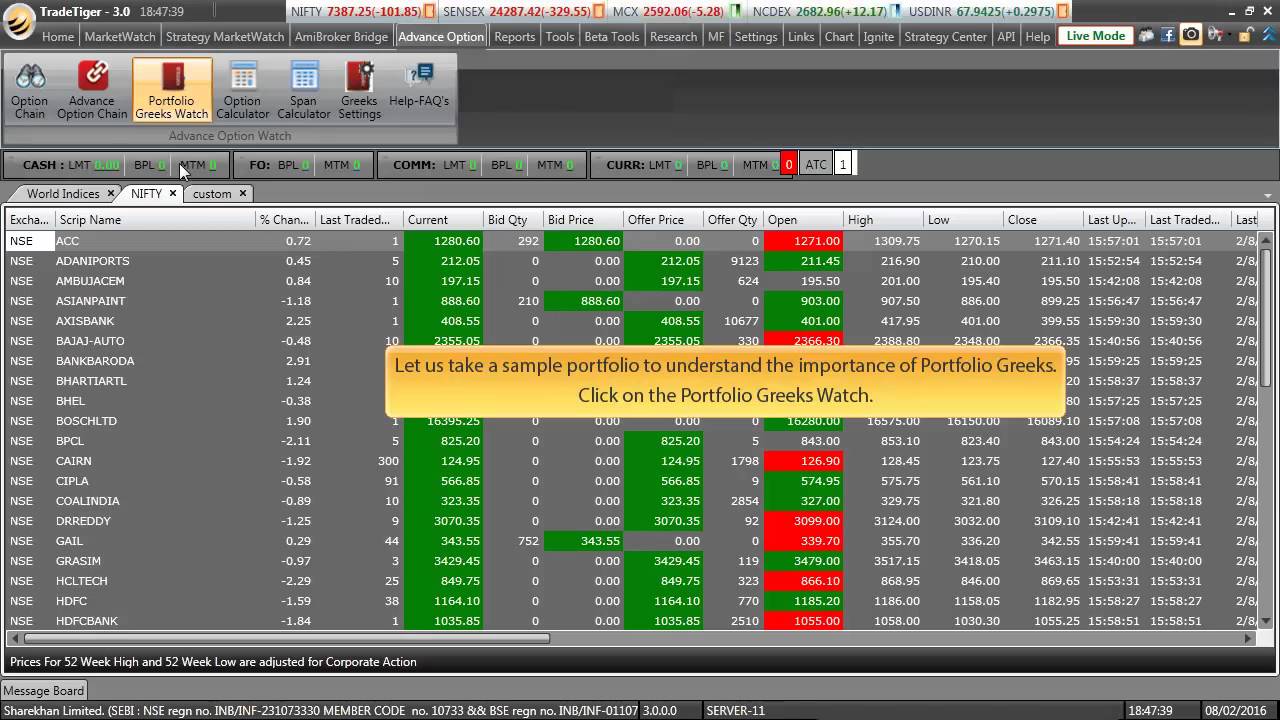Screen dimensions: 1280x720
Task: Open Greeks Settings
Action: 360,90
